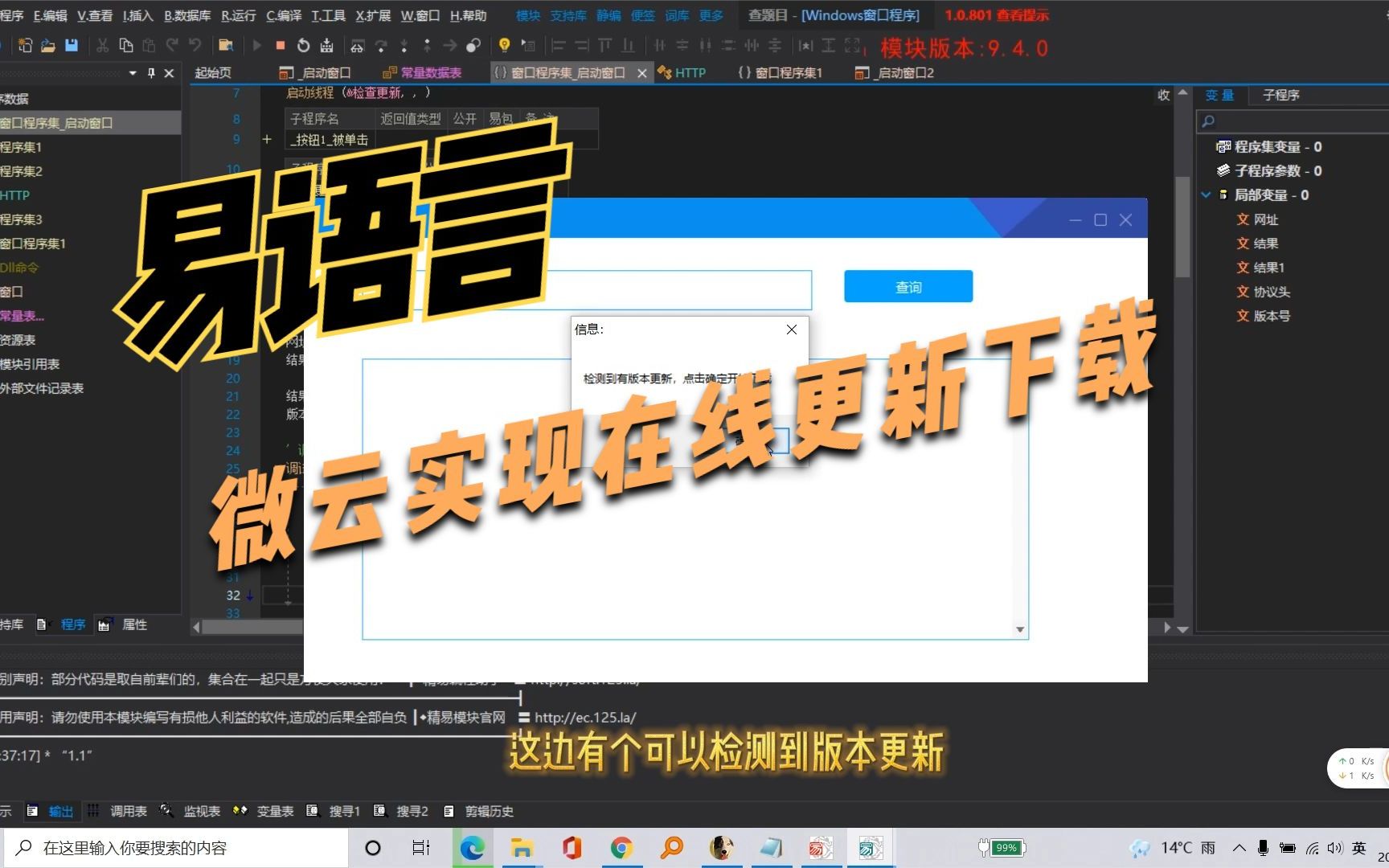This screenshot has height=868, width=1389.
Task: Switch to the 变量 tab in right panel
Action: tap(1219, 95)
